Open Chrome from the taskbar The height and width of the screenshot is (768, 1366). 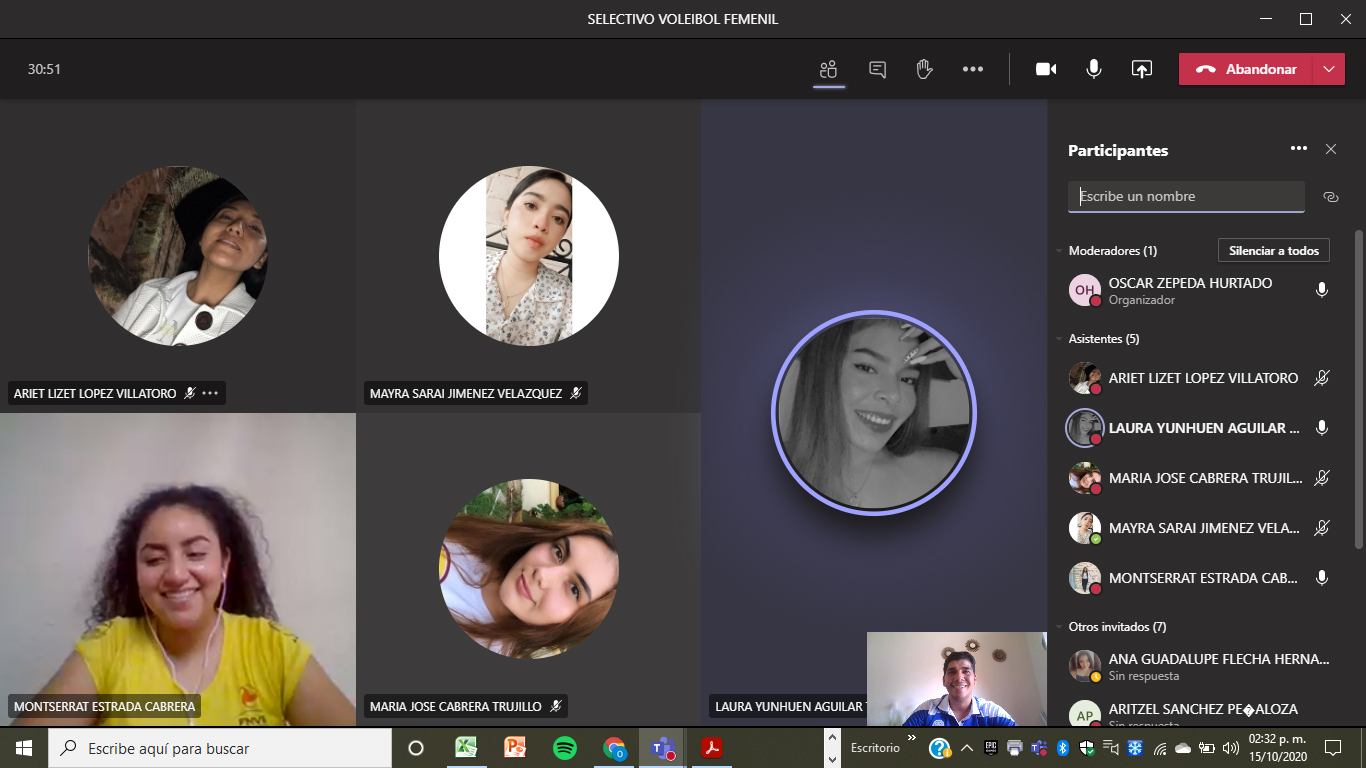(x=614, y=748)
